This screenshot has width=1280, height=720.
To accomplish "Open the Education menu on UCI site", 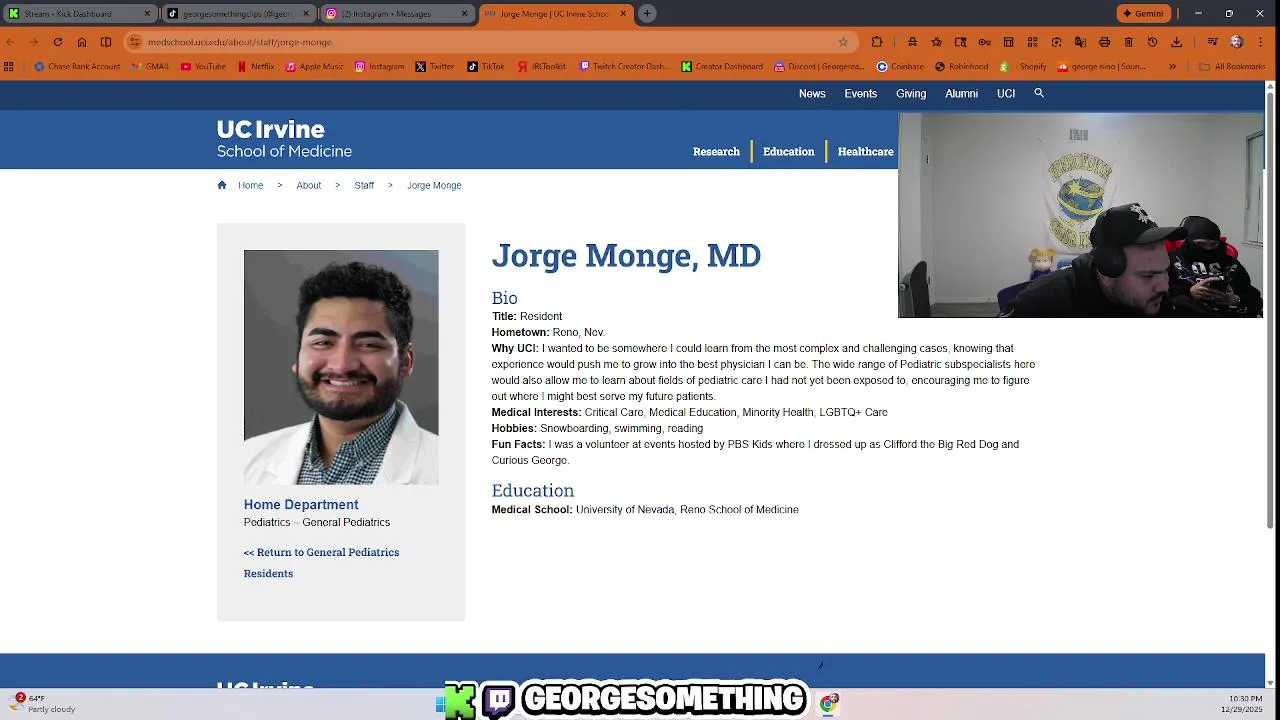I will [x=789, y=152].
